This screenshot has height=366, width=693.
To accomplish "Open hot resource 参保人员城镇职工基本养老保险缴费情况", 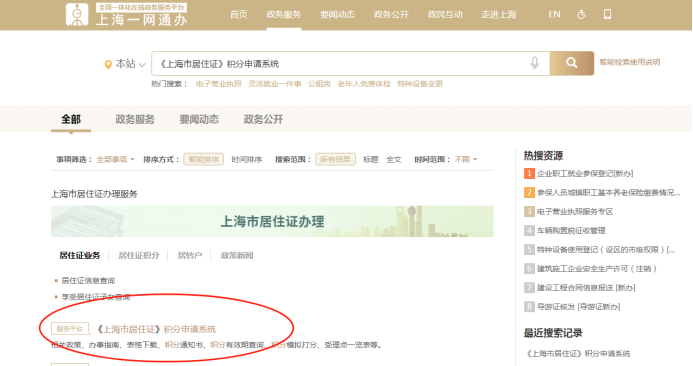I will [x=609, y=192].
